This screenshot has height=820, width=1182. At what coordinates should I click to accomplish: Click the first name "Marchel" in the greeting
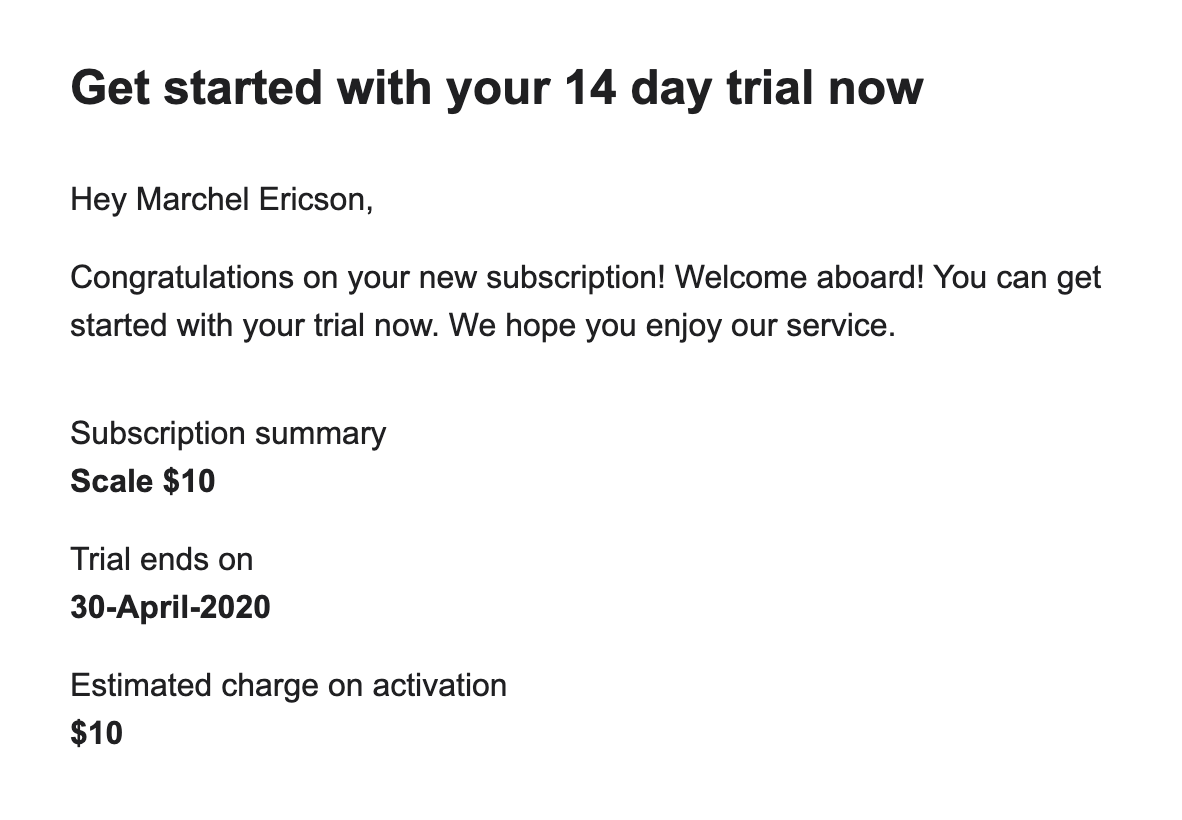coord(192,200)
